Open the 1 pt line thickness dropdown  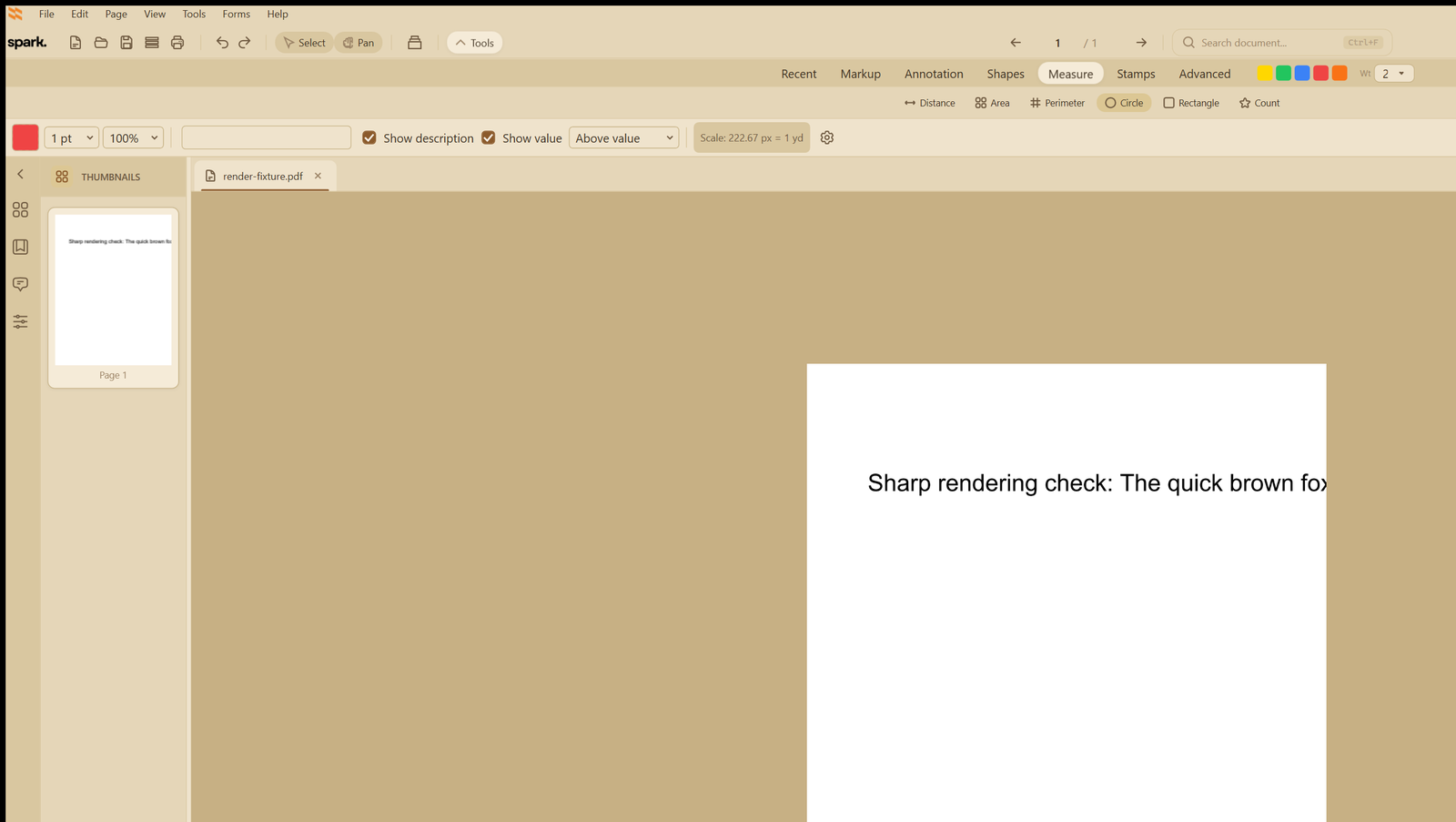[x=71, y=137]
